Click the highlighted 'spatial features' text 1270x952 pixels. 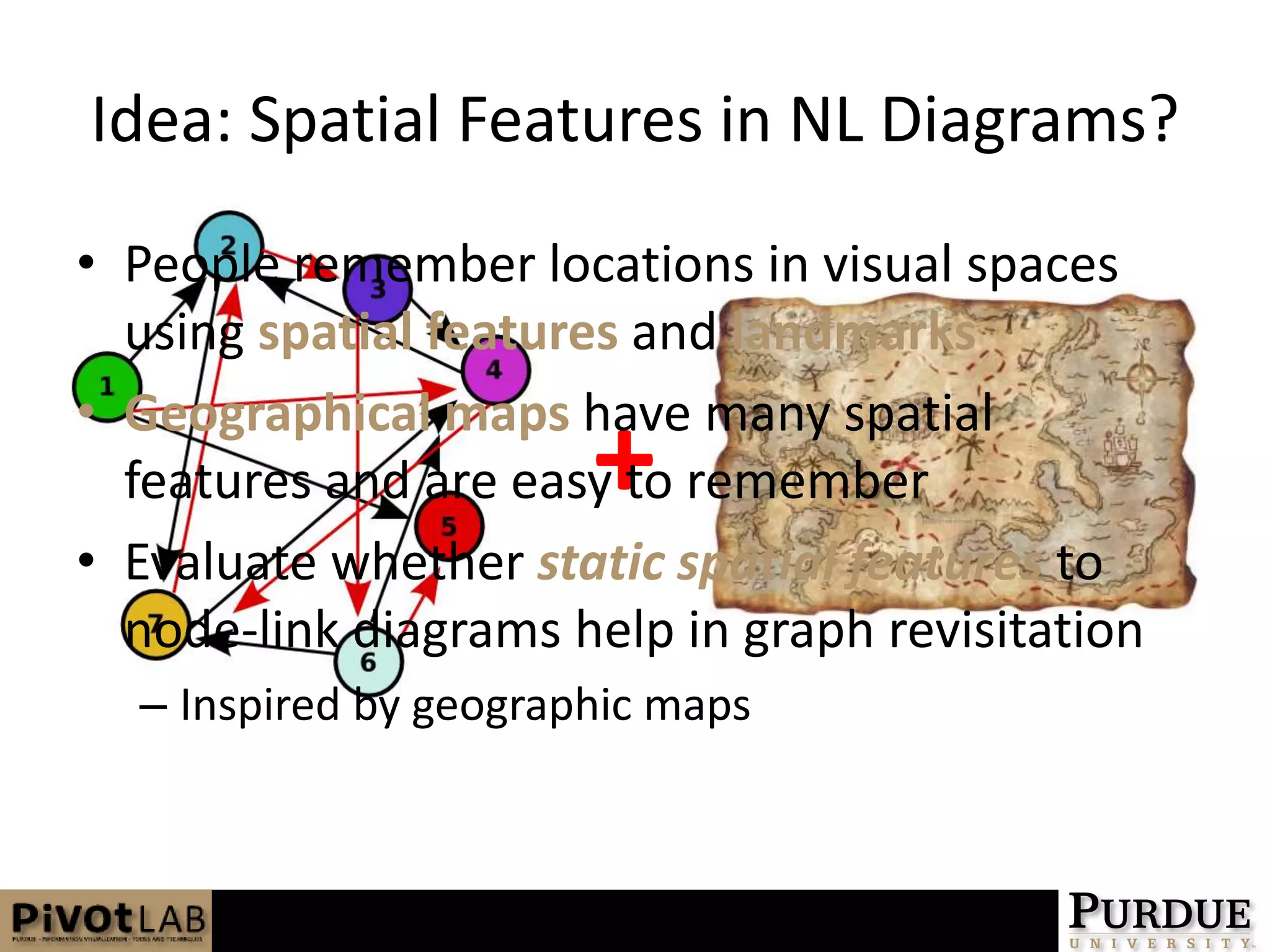tap(438, 332)
